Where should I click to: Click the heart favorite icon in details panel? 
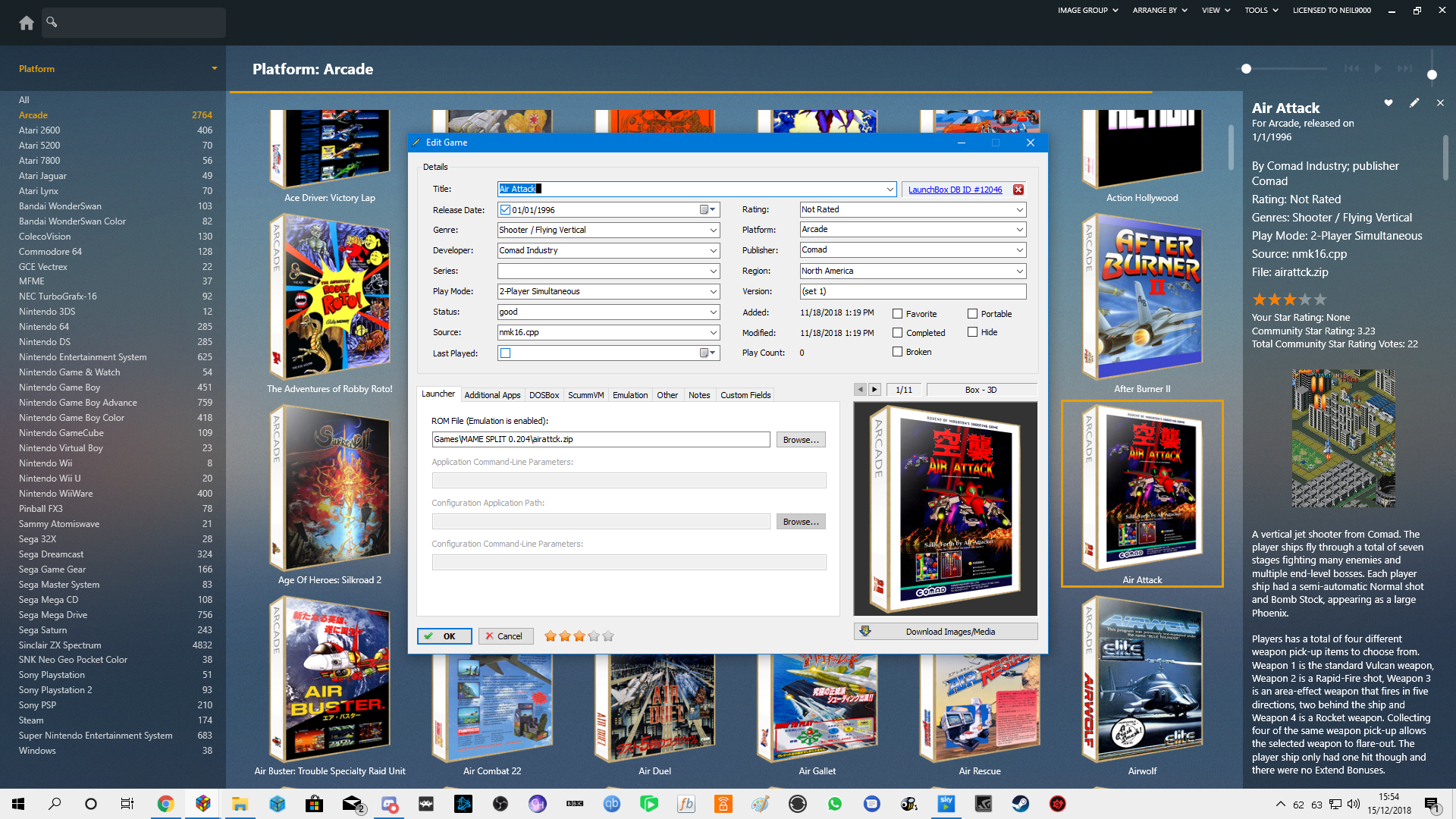[x=1389, y=102]
